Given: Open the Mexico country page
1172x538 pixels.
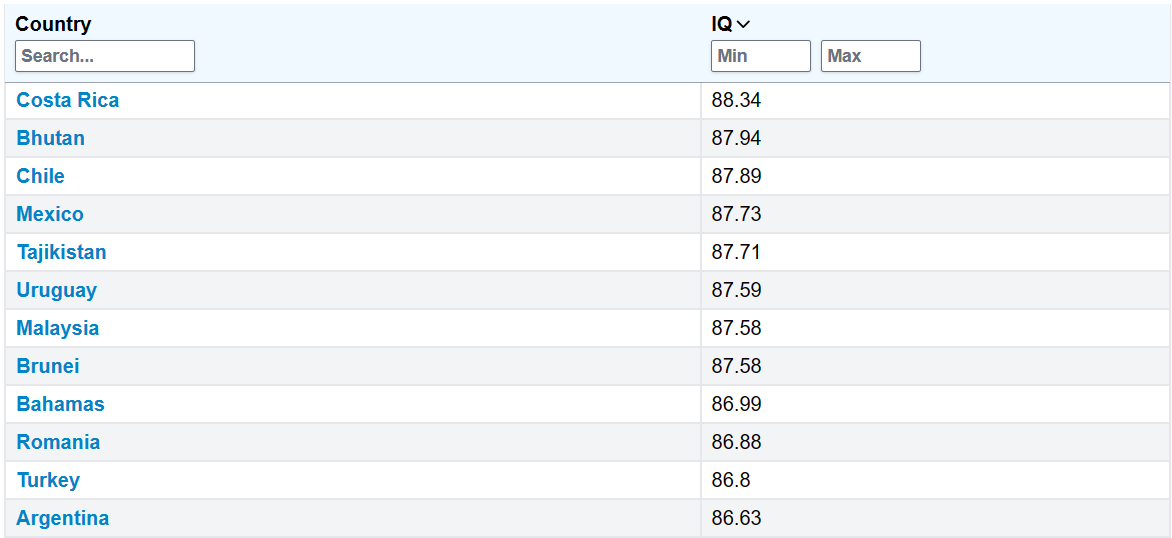Looking at the screenshot, I should coord(50,214).
